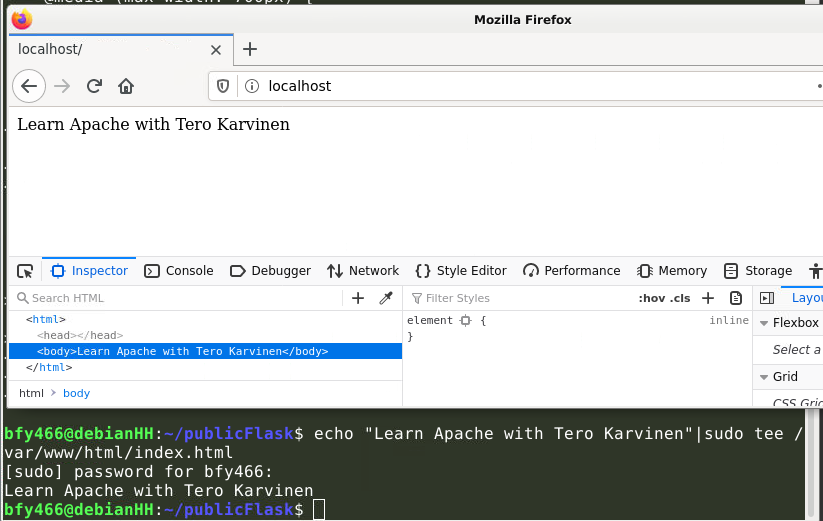Collapse the Grid section
Image resolution: width=823 pixels, height=521 pixels.
tap(764, 377)
